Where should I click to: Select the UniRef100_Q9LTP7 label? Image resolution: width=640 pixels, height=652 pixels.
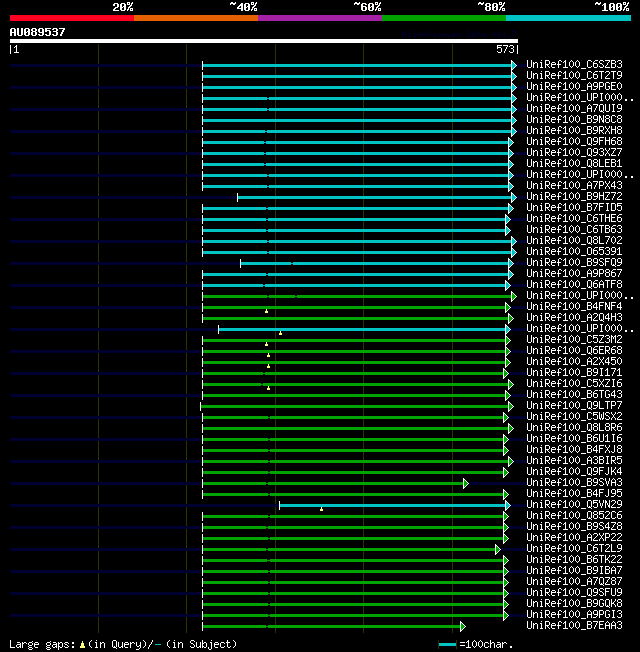(x=574, y=405)
